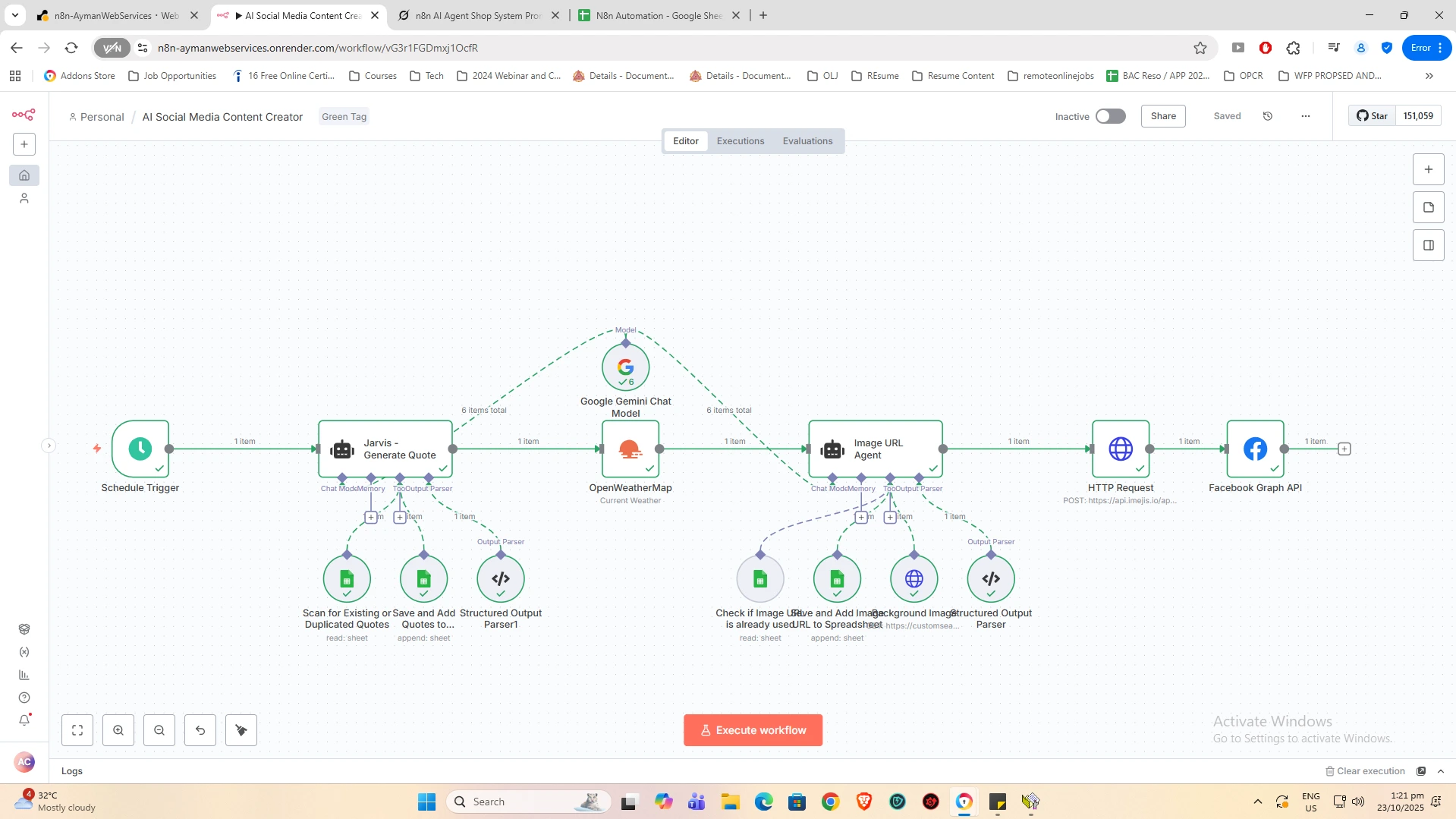
Task: Open the Image URL Agent node
Action: click(x=876, y=449)
